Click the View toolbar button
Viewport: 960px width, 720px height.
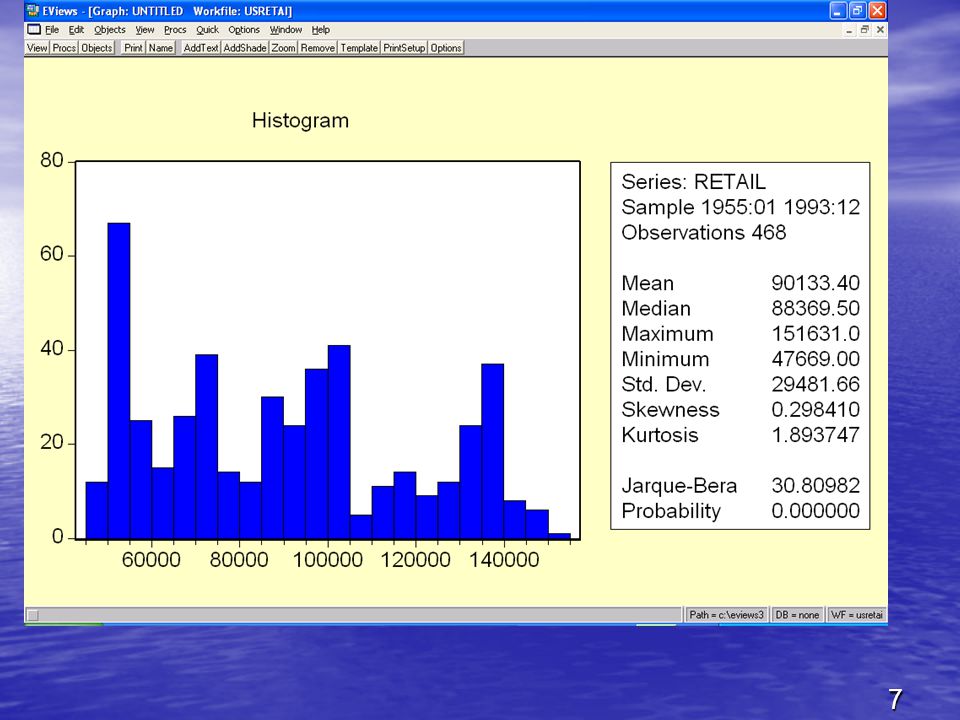[x=37, y=48]
